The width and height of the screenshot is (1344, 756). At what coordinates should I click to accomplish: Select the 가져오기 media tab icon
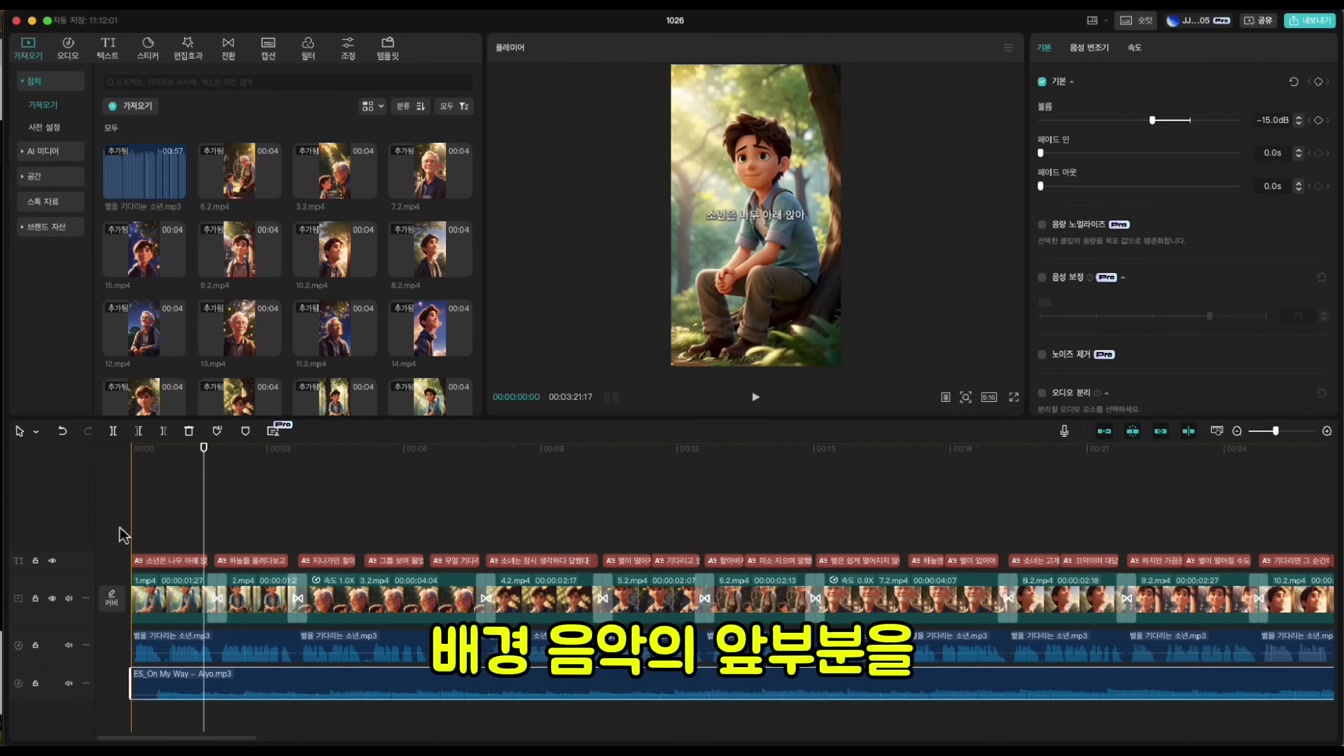[28, 48]
